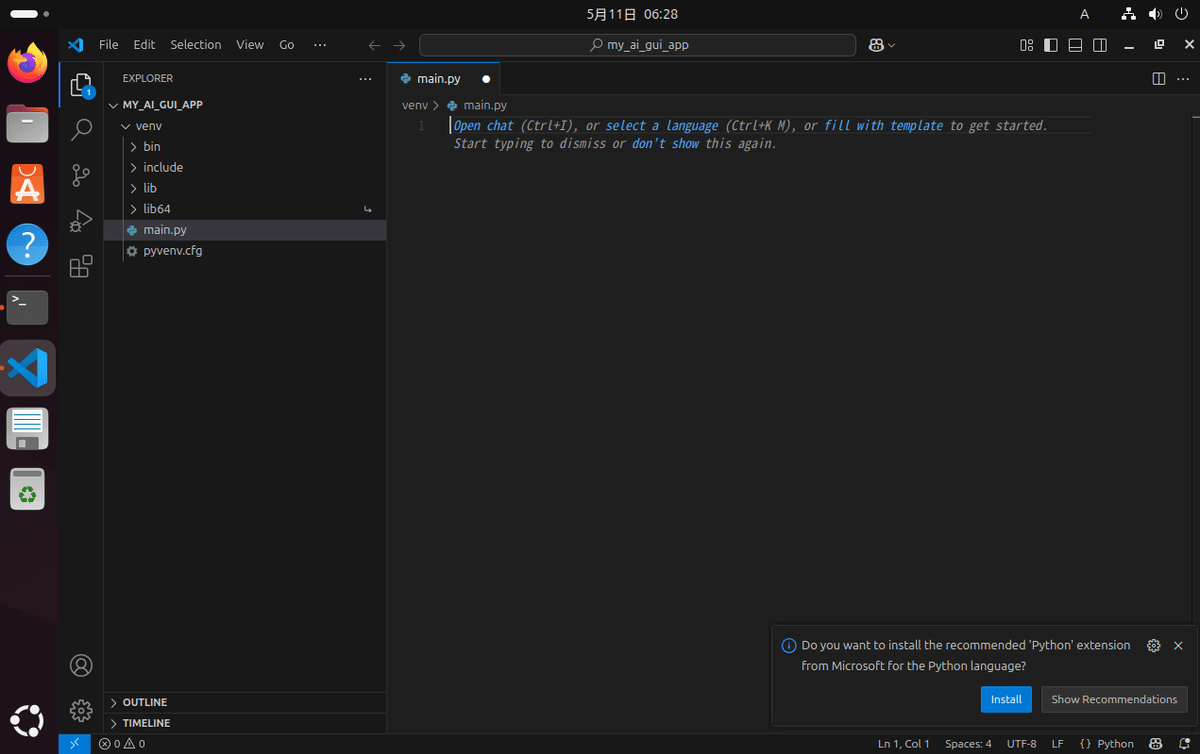1200x754 pixels.
Task: Expand the Timeline section
Action: [x=146, y=722]
